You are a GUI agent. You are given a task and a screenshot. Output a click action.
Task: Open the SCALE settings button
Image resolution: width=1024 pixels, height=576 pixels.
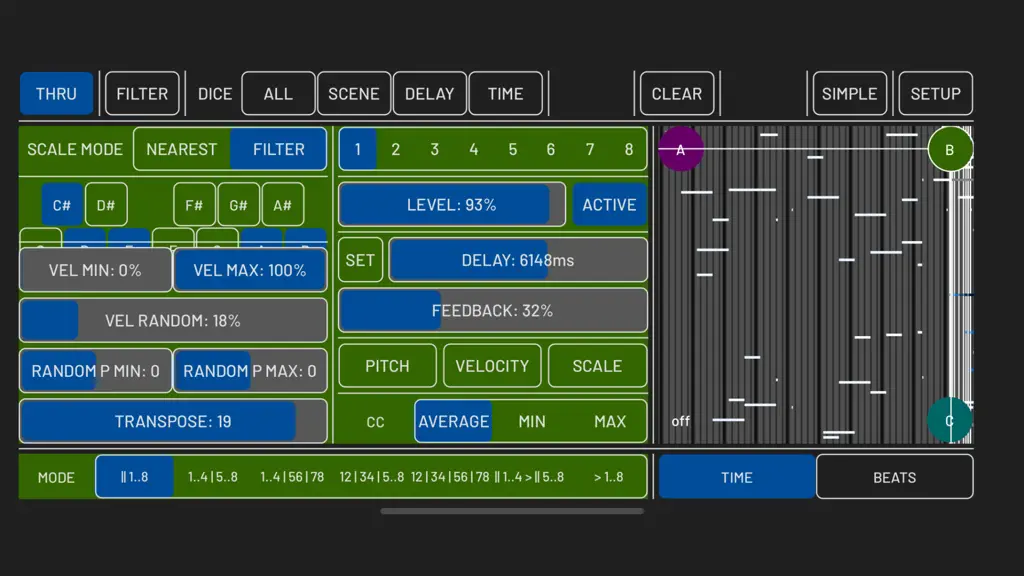point(597,366)
